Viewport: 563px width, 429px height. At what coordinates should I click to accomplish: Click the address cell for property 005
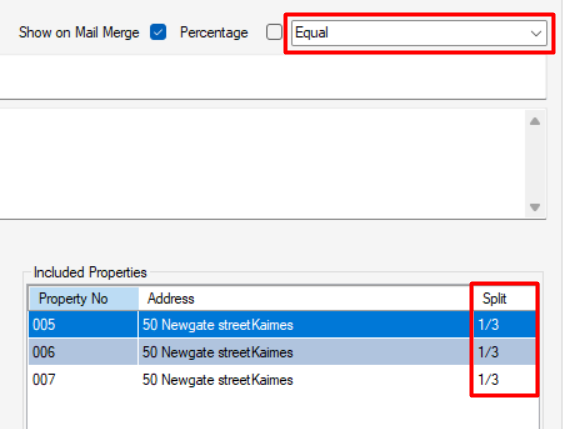(x=306, y=325)
